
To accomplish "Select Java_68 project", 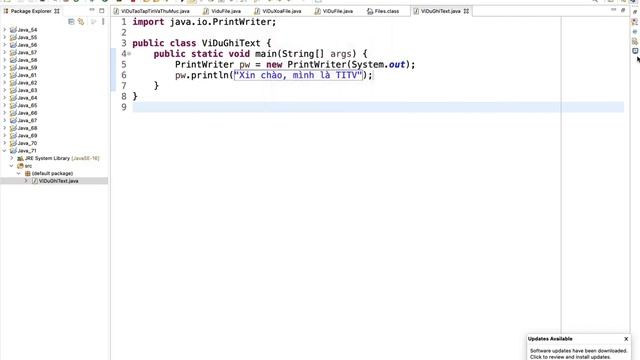I will 27,128.
